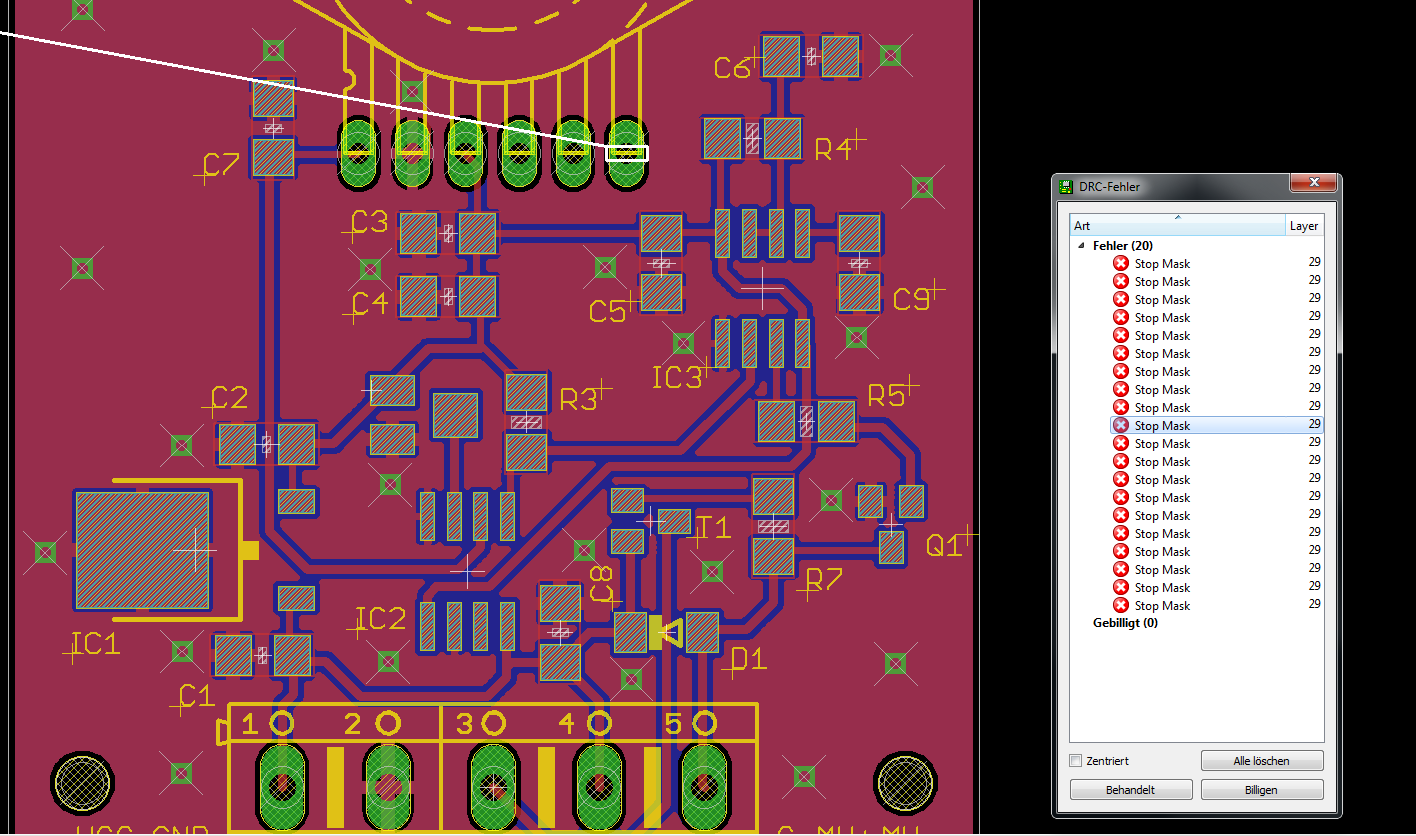
Task: Click the white DRC error marker rectangle
Action: point(627,153)
